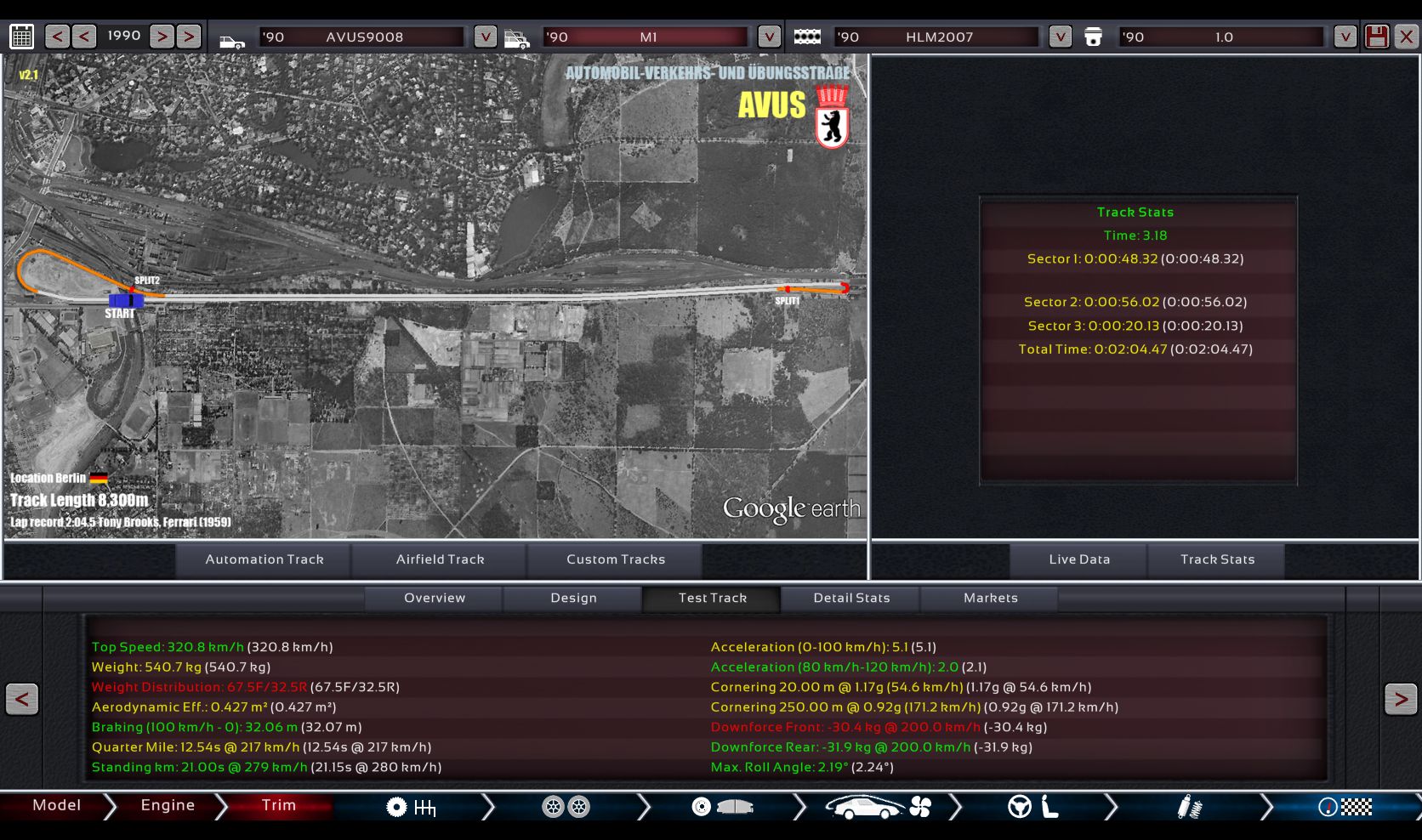This screenshot has height=840, width=1422.
Task: Click the Weight: 540.7 kg stat
Action: pyautogui.click(x=180, y=667)
